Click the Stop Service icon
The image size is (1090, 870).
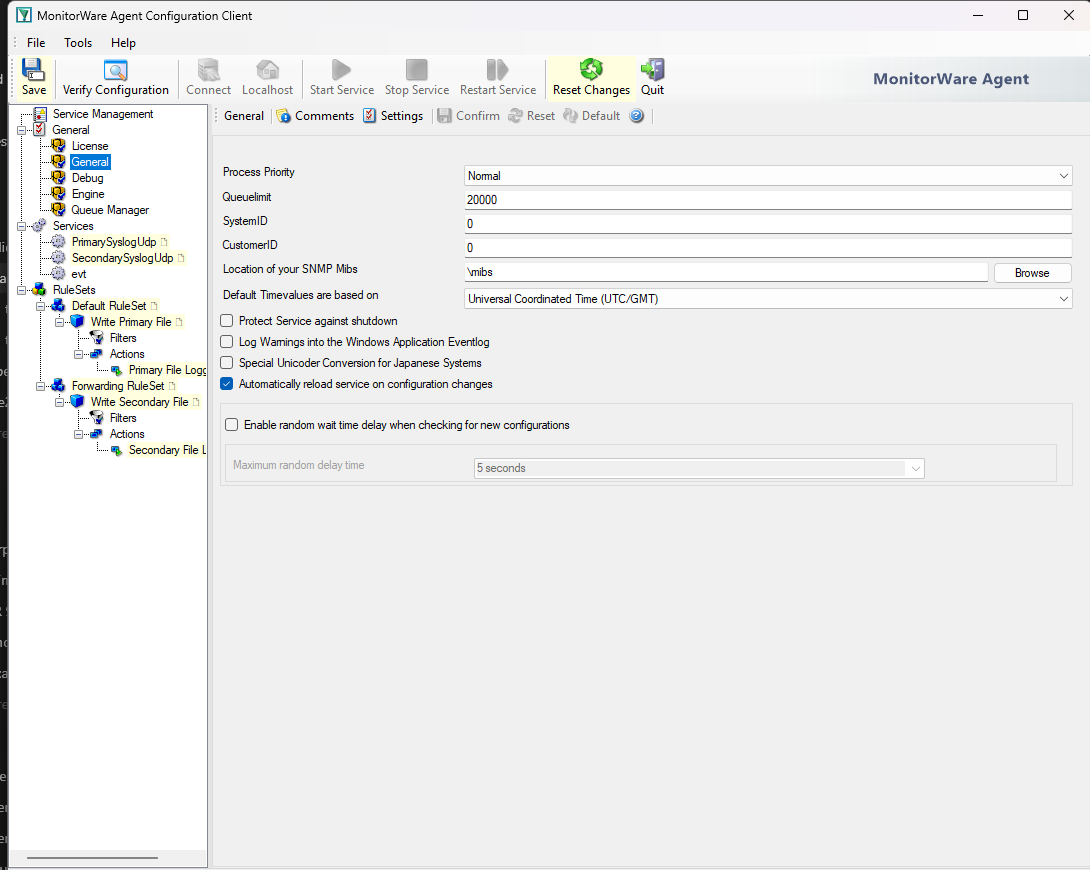pyautogui.click(x=416, y=70)
